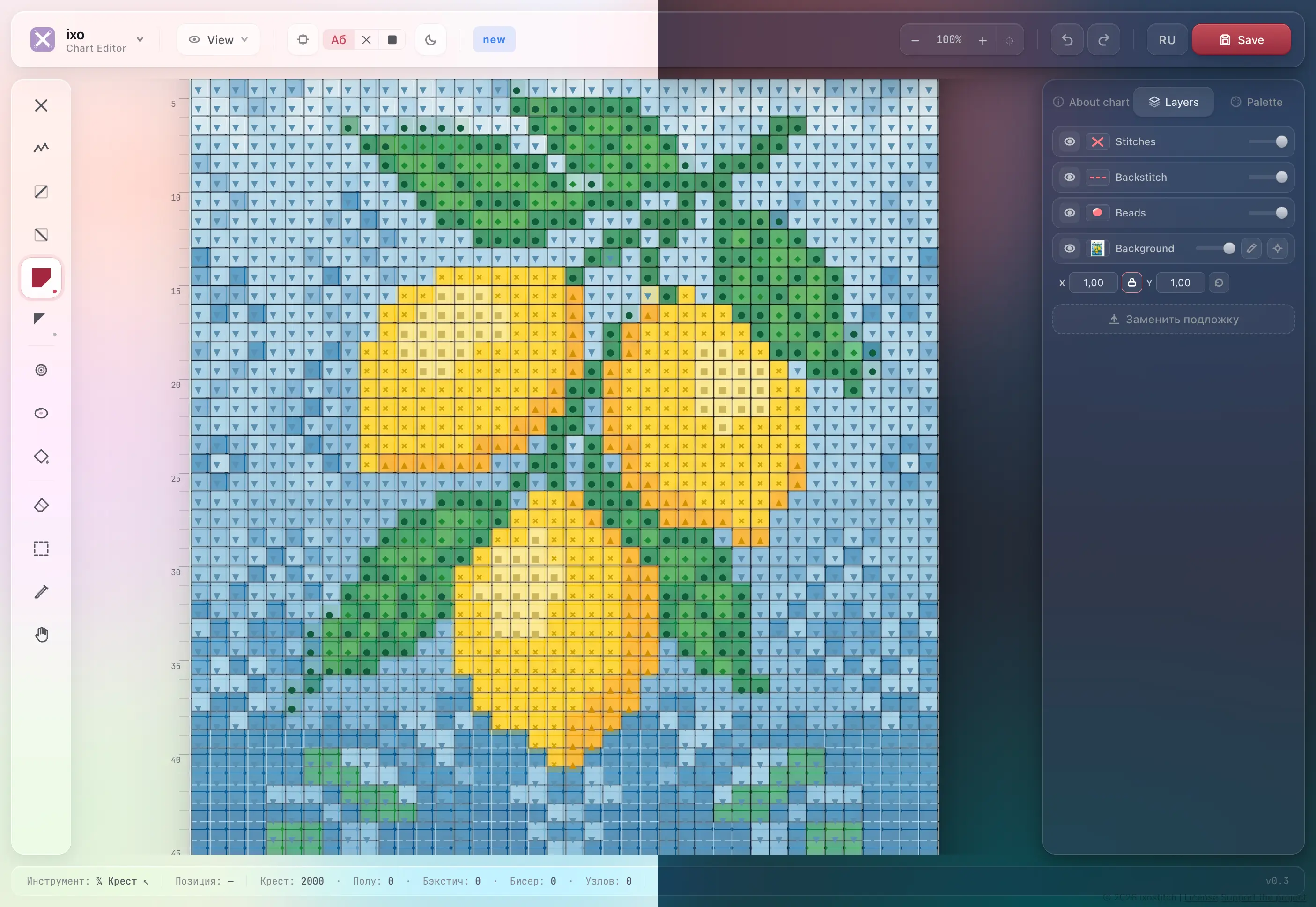Click the crosshair frame icon in top toolbar
This screenshot has width=1316, height=907.
303,40
